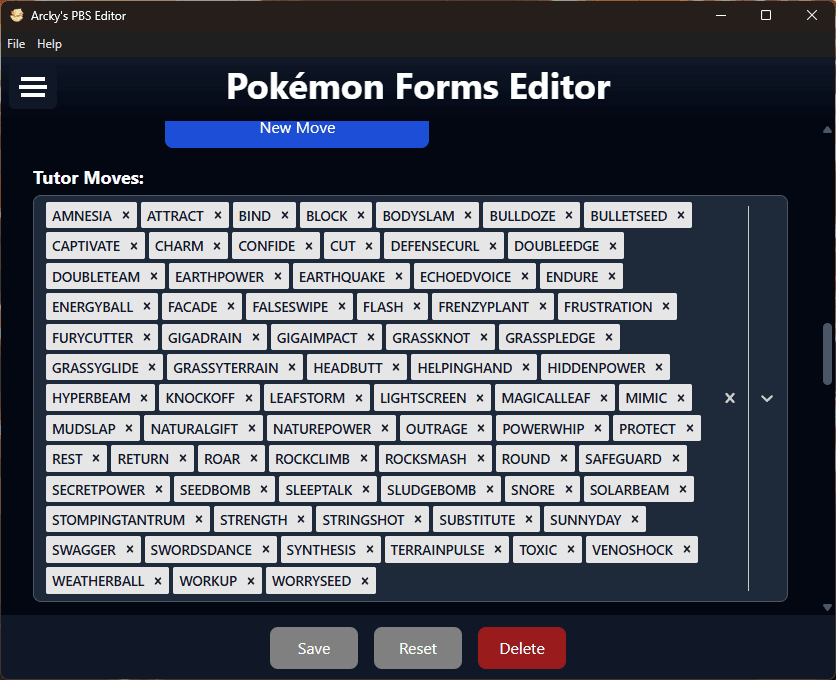Delete the WORRYSEED move tag

click(365, 581)
